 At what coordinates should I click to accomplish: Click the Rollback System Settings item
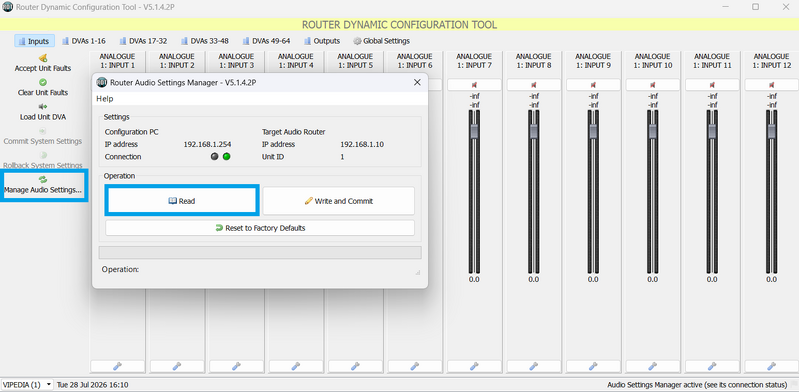pyautogui.click(x=43, y=160)
